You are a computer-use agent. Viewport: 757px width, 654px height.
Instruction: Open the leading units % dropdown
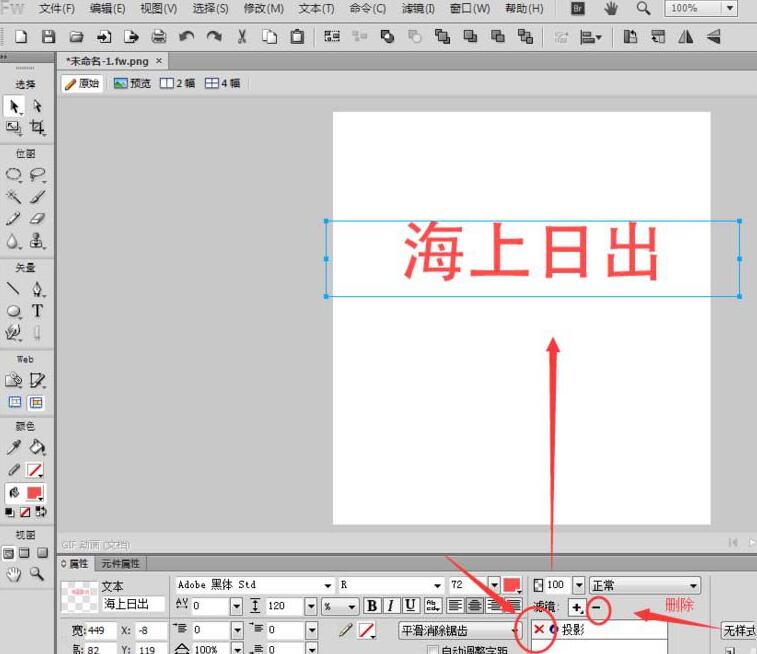coord(340,606)
